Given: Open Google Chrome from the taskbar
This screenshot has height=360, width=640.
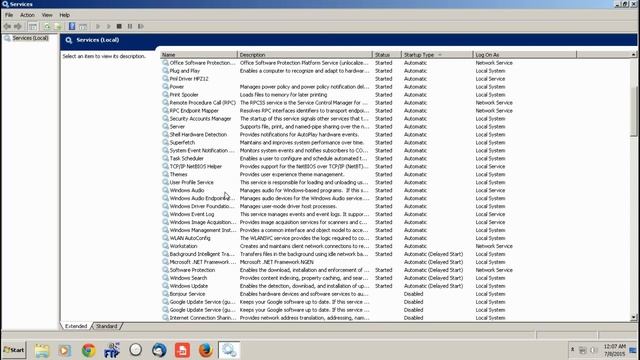Looking at the screenshot, I should click(x=89, y=350).
